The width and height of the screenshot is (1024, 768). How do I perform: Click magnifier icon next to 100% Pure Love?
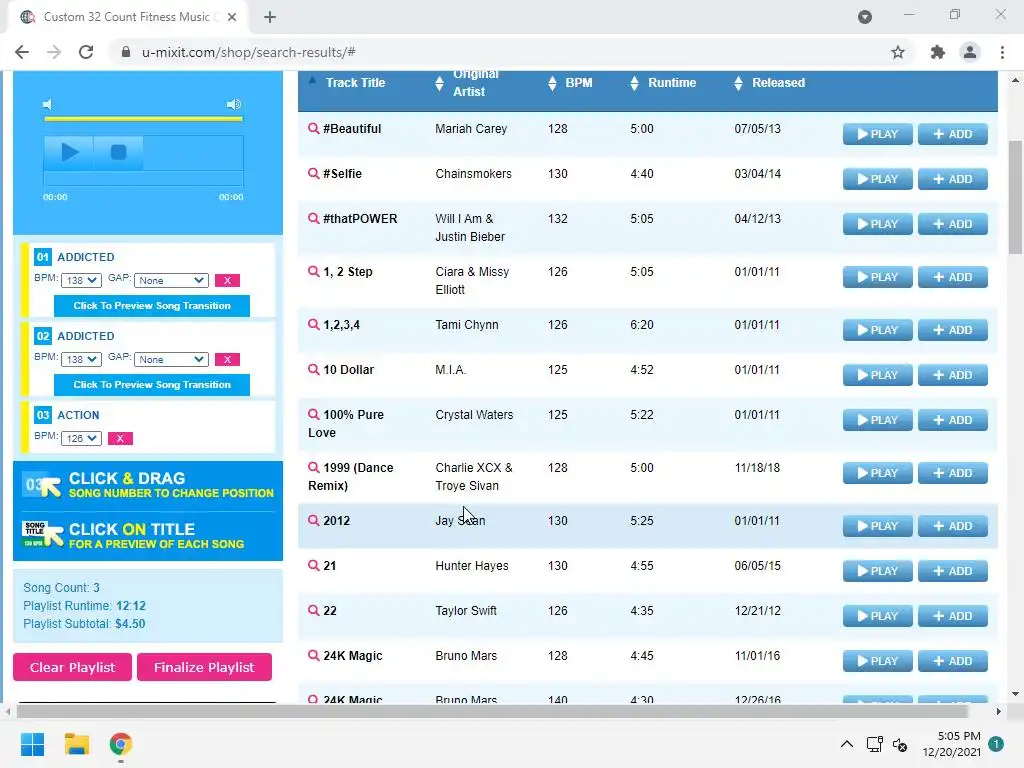click(313, 415)
